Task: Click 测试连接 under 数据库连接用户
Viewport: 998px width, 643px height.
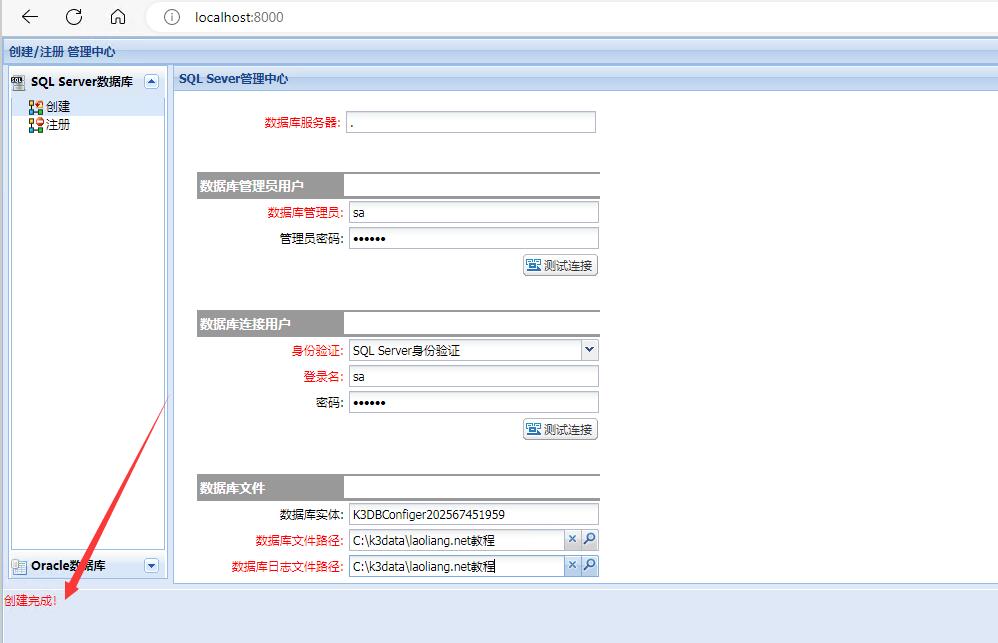Action: [x=560, y=430]
